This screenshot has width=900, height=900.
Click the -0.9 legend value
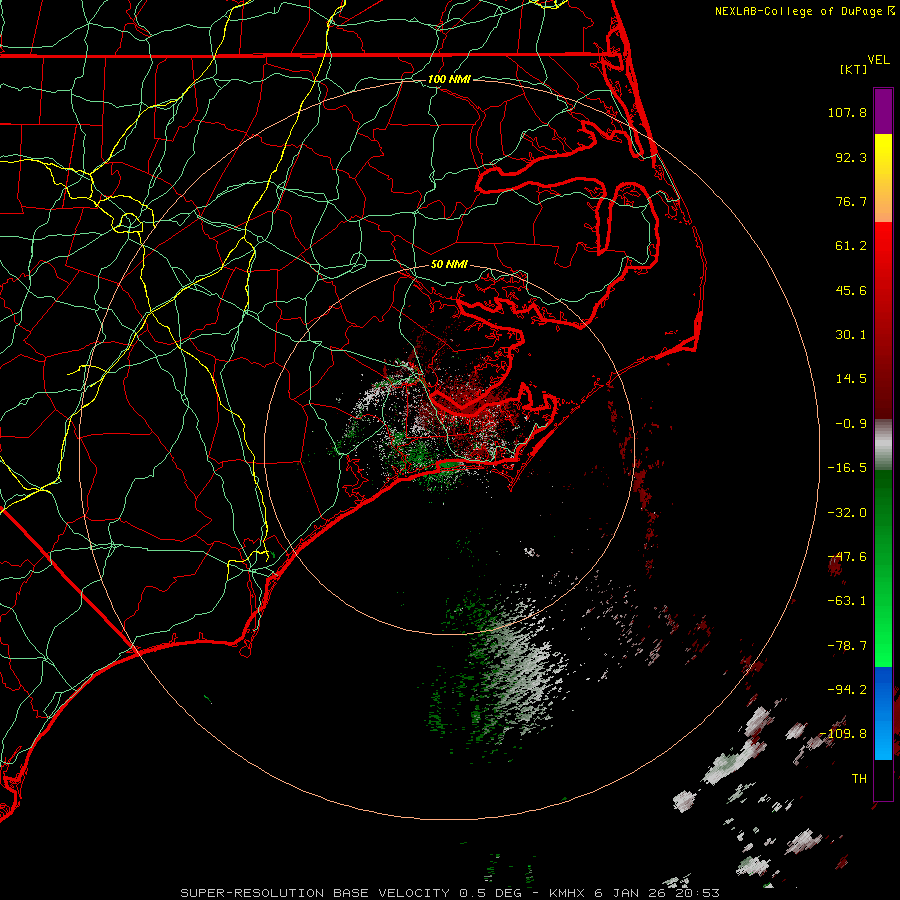tap(851, 424)
